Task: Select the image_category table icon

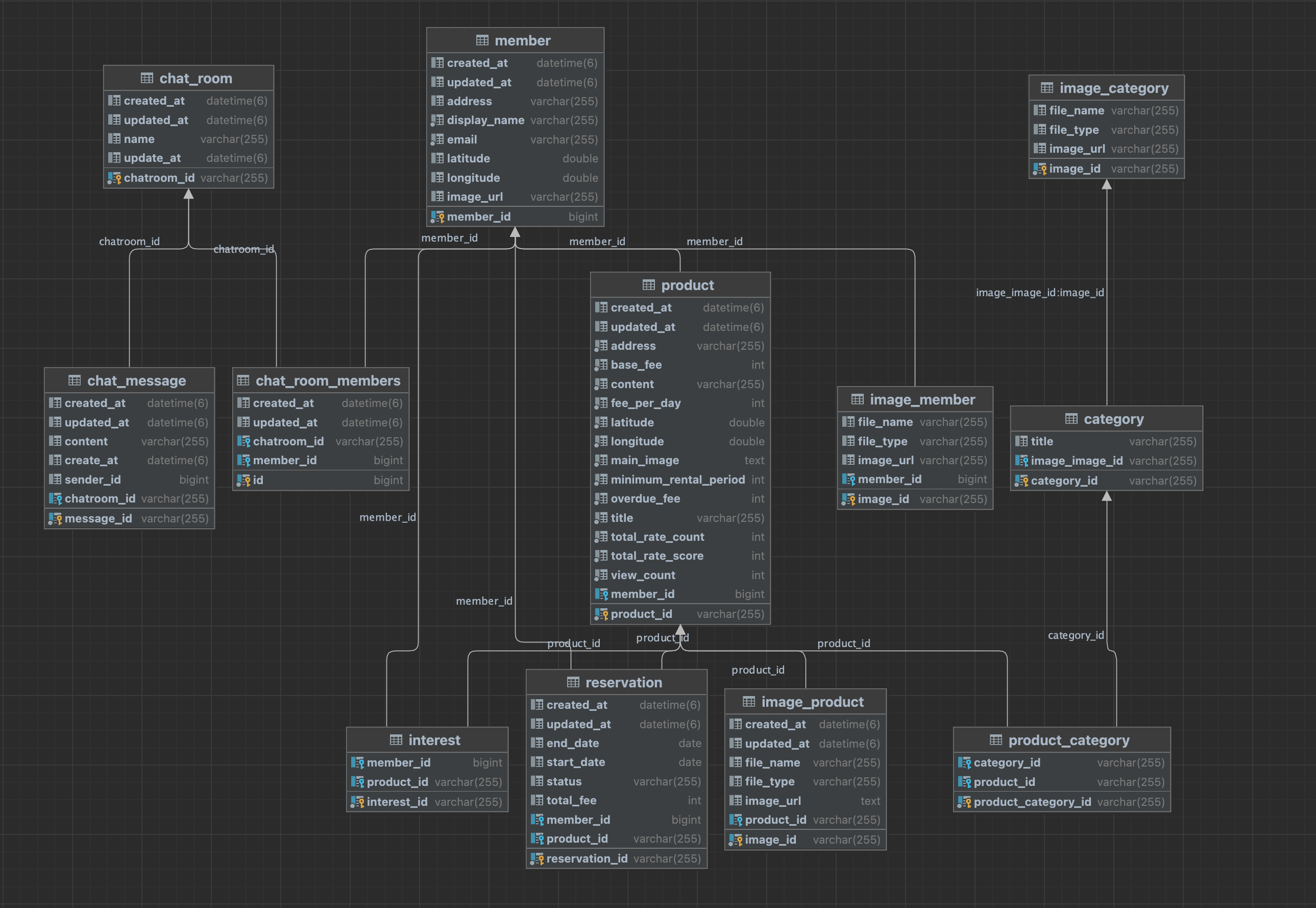Action: tap(1047, 88)
